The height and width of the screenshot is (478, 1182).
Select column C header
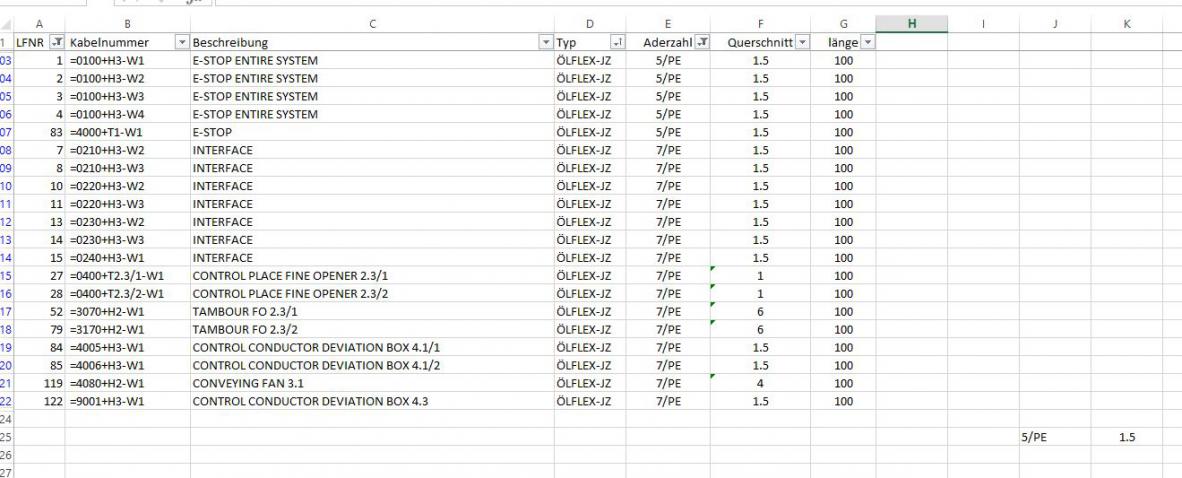(372, 24)
